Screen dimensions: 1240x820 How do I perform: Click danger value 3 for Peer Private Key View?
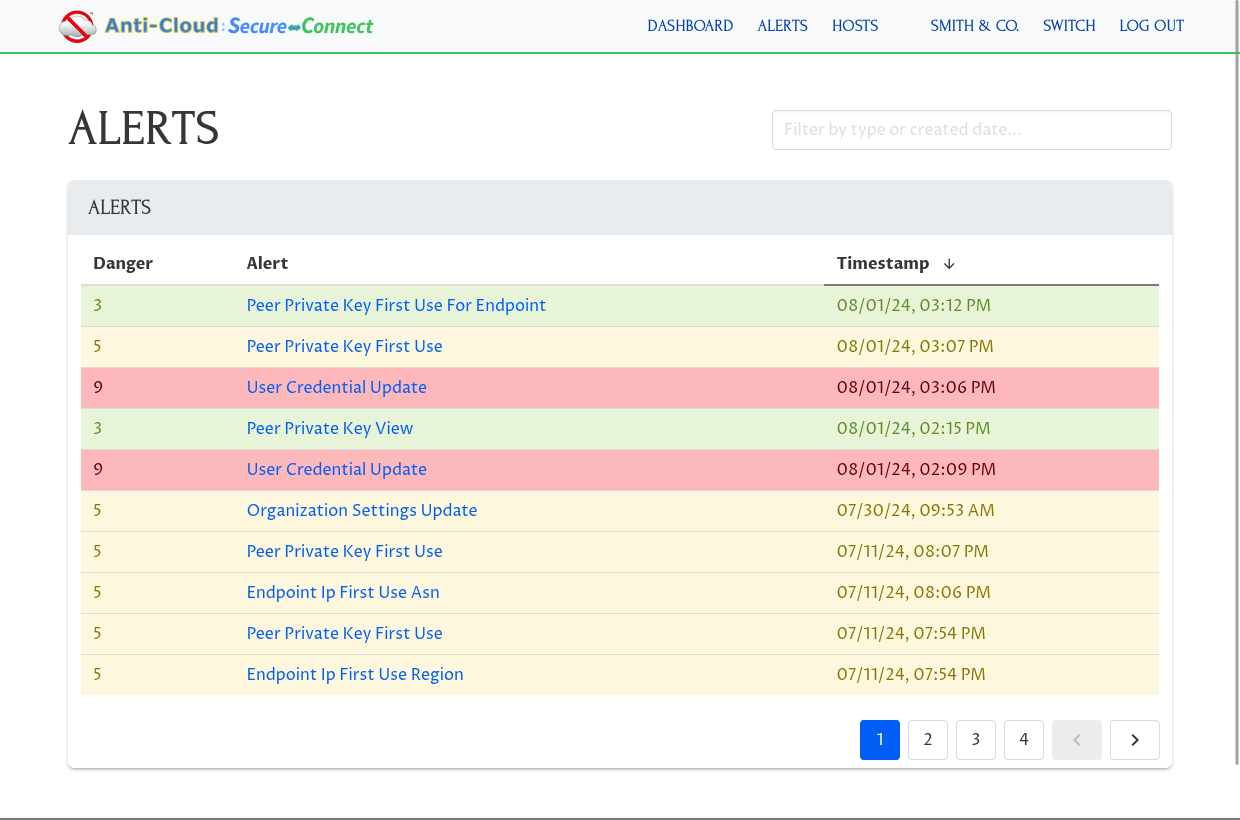pyautogui.click(x=98, y=428)
